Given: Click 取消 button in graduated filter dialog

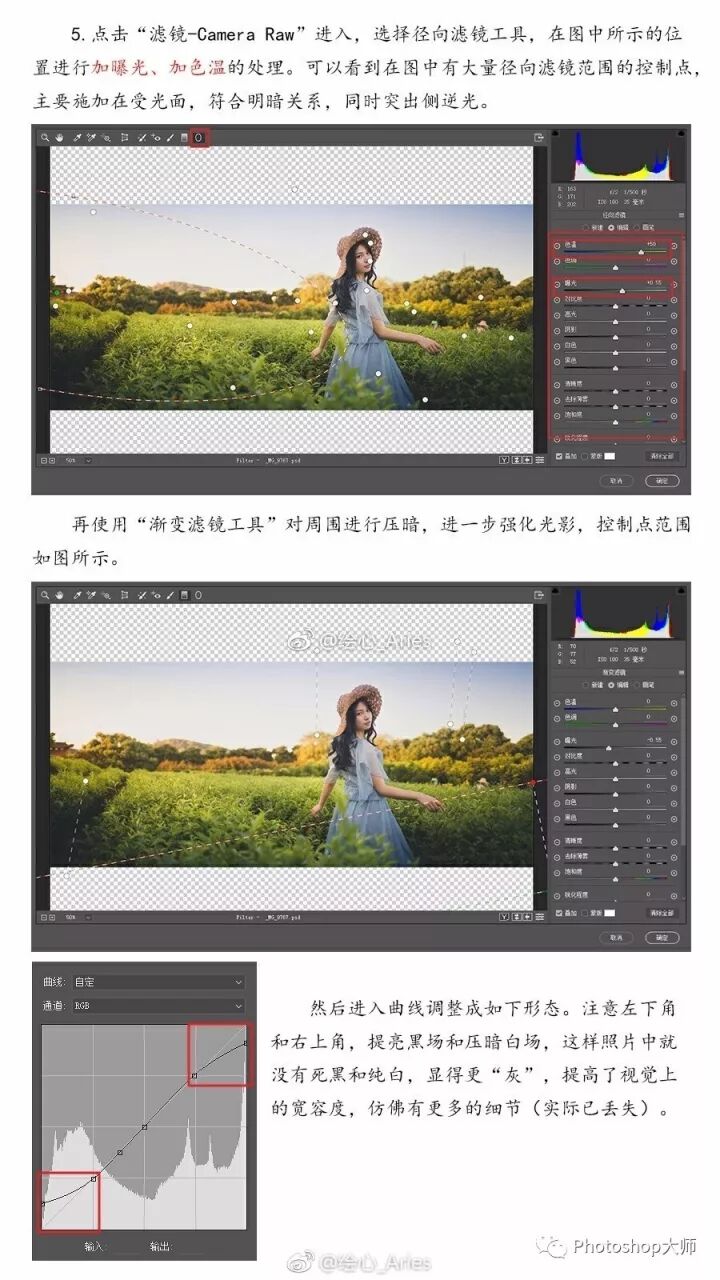Looking at the screenshot, I should 617,938.
